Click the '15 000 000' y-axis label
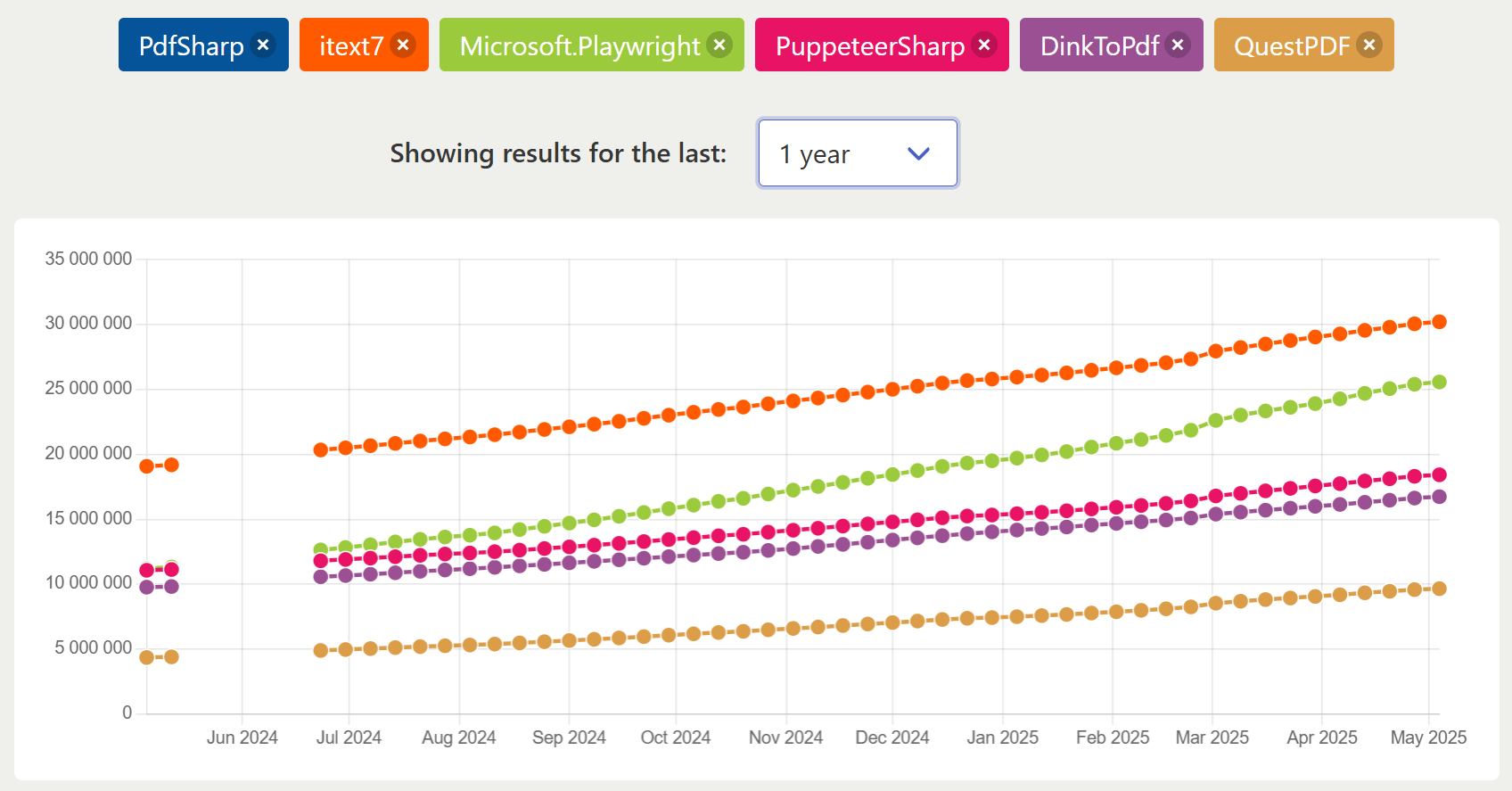This screenshot has width=1512, height=791. coord(88,518)
